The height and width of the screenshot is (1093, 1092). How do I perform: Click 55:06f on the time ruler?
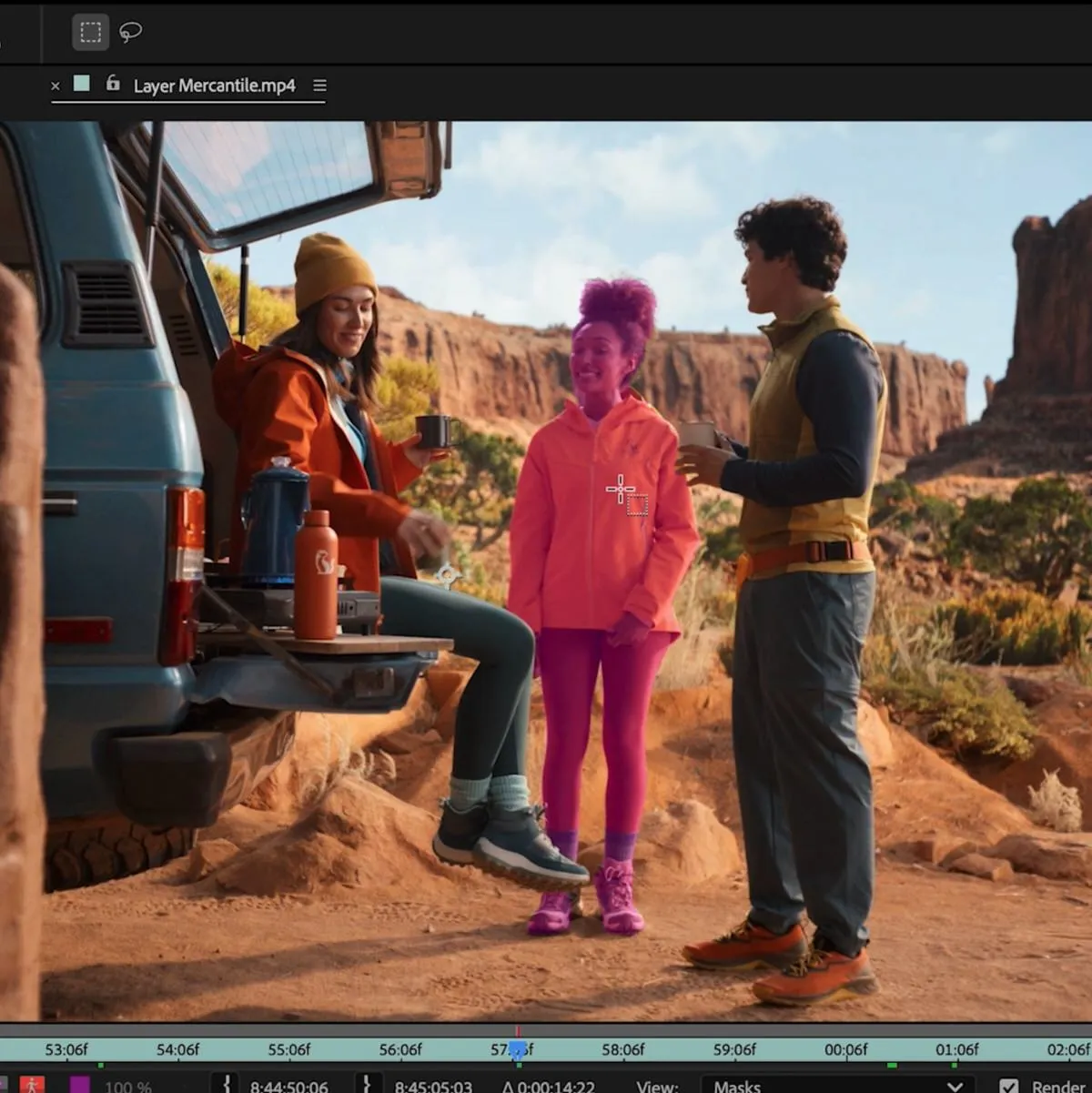(289, 1048)
